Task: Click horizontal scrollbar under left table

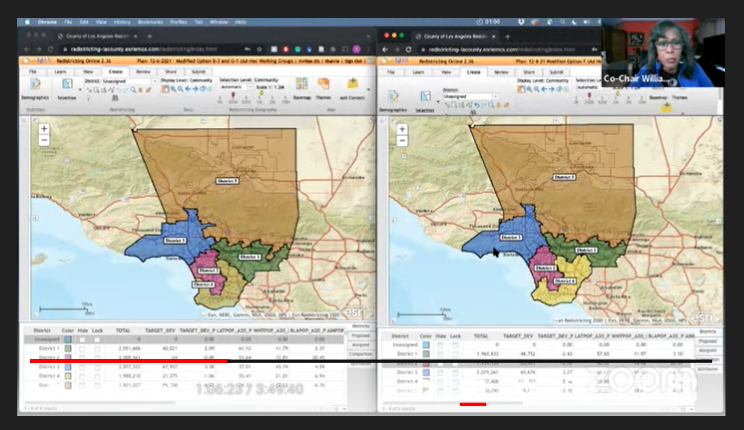Action: coord(100,402)
